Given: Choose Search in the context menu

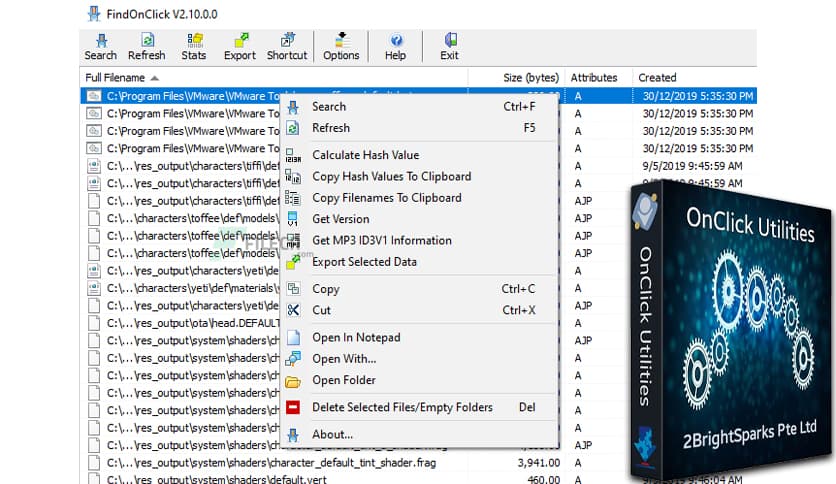Looking at the screenshot, I should coord(419,107).
